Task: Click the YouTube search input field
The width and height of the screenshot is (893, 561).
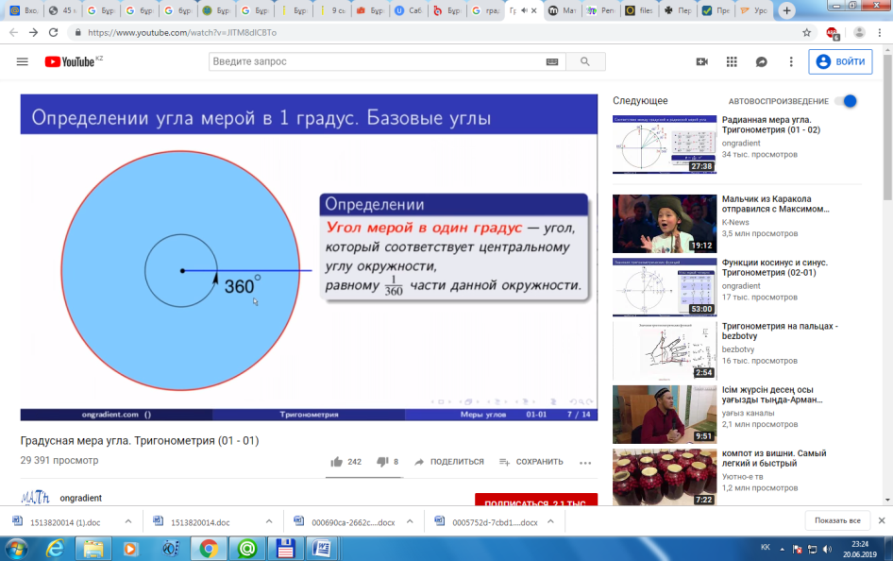Action: (376, 62)
